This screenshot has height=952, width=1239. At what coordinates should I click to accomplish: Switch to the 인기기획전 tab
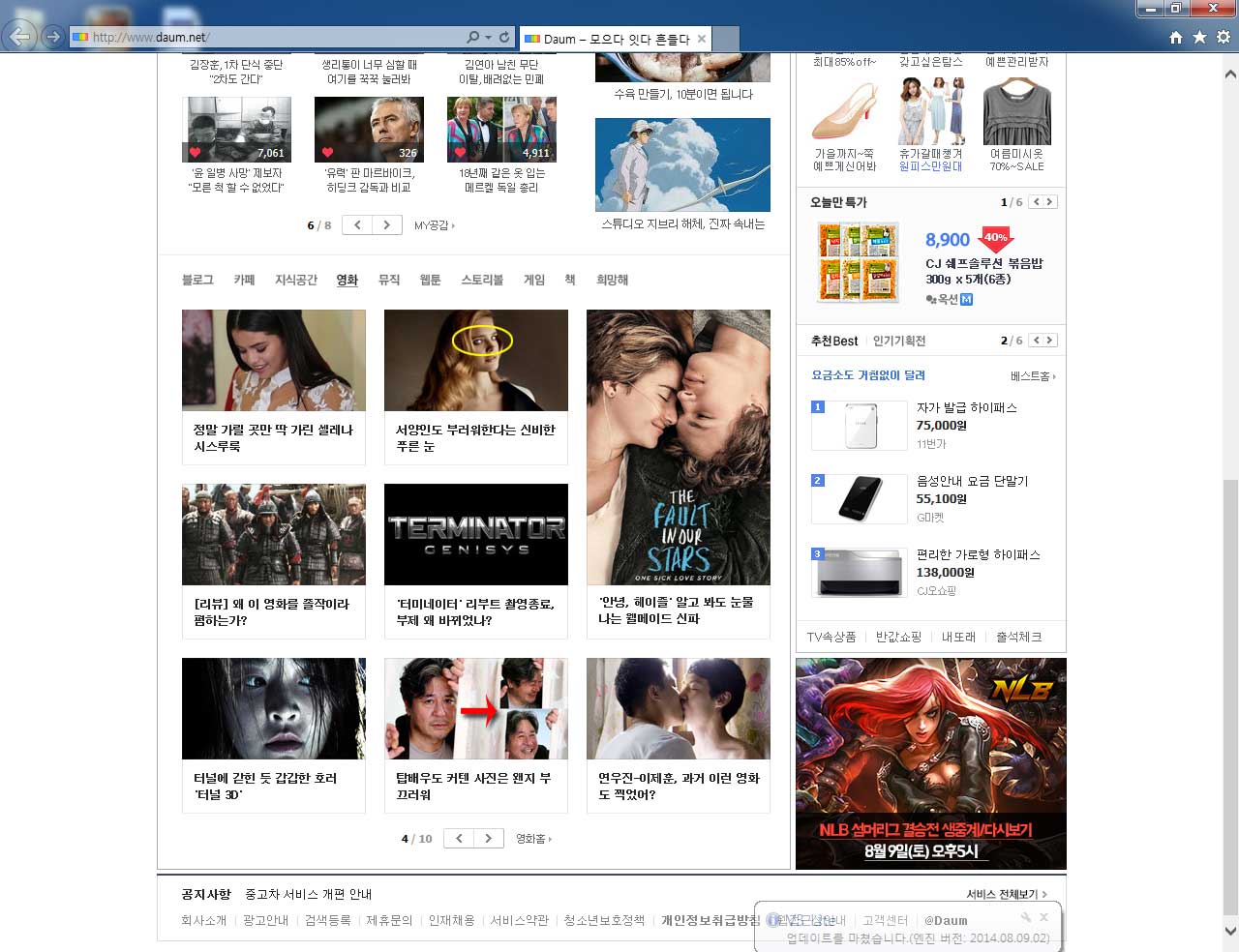(898, 341)
